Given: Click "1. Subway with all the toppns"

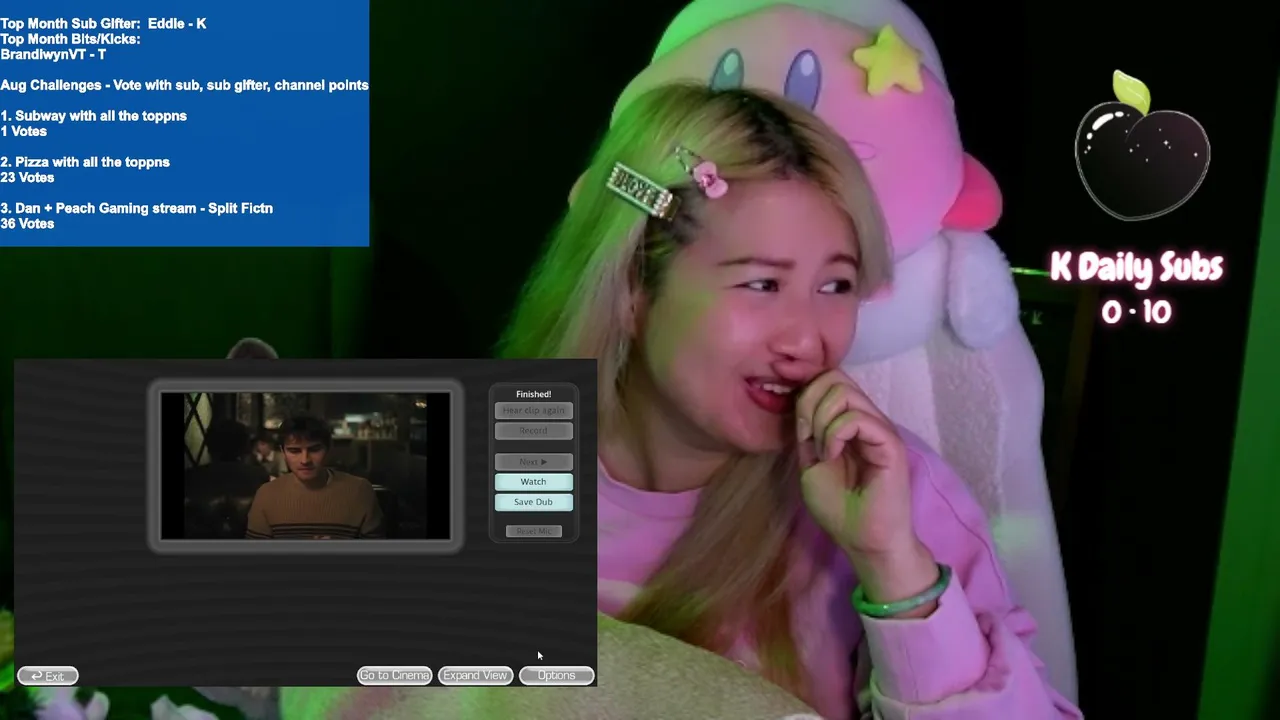Looking at the screenshot, I should (93, 116).
